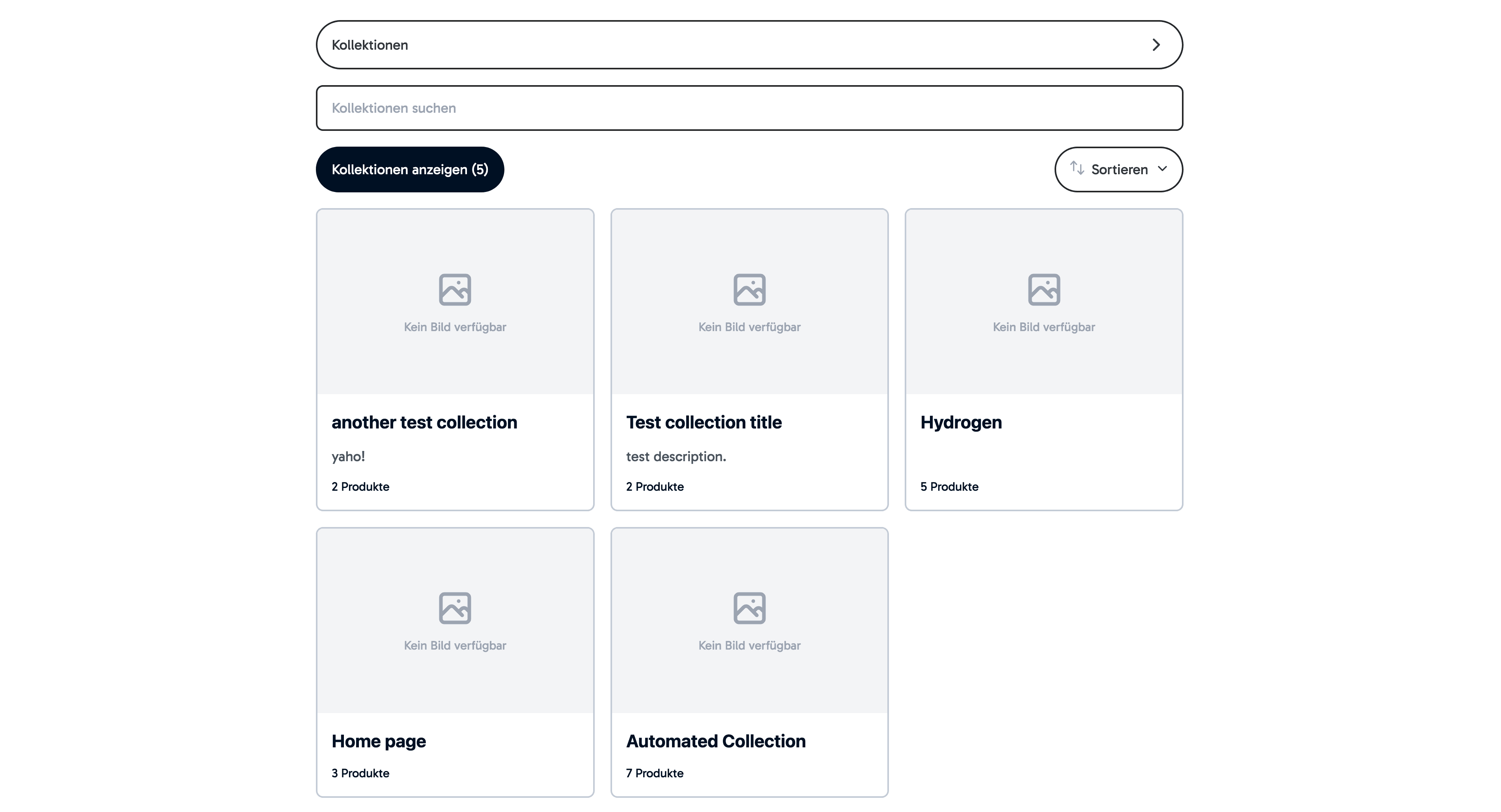The height and width of the screenshot is (812, 1501).
Task: Click Kein Bild verfügbar text on Hydrogen card
Action: click(1044, 328)
